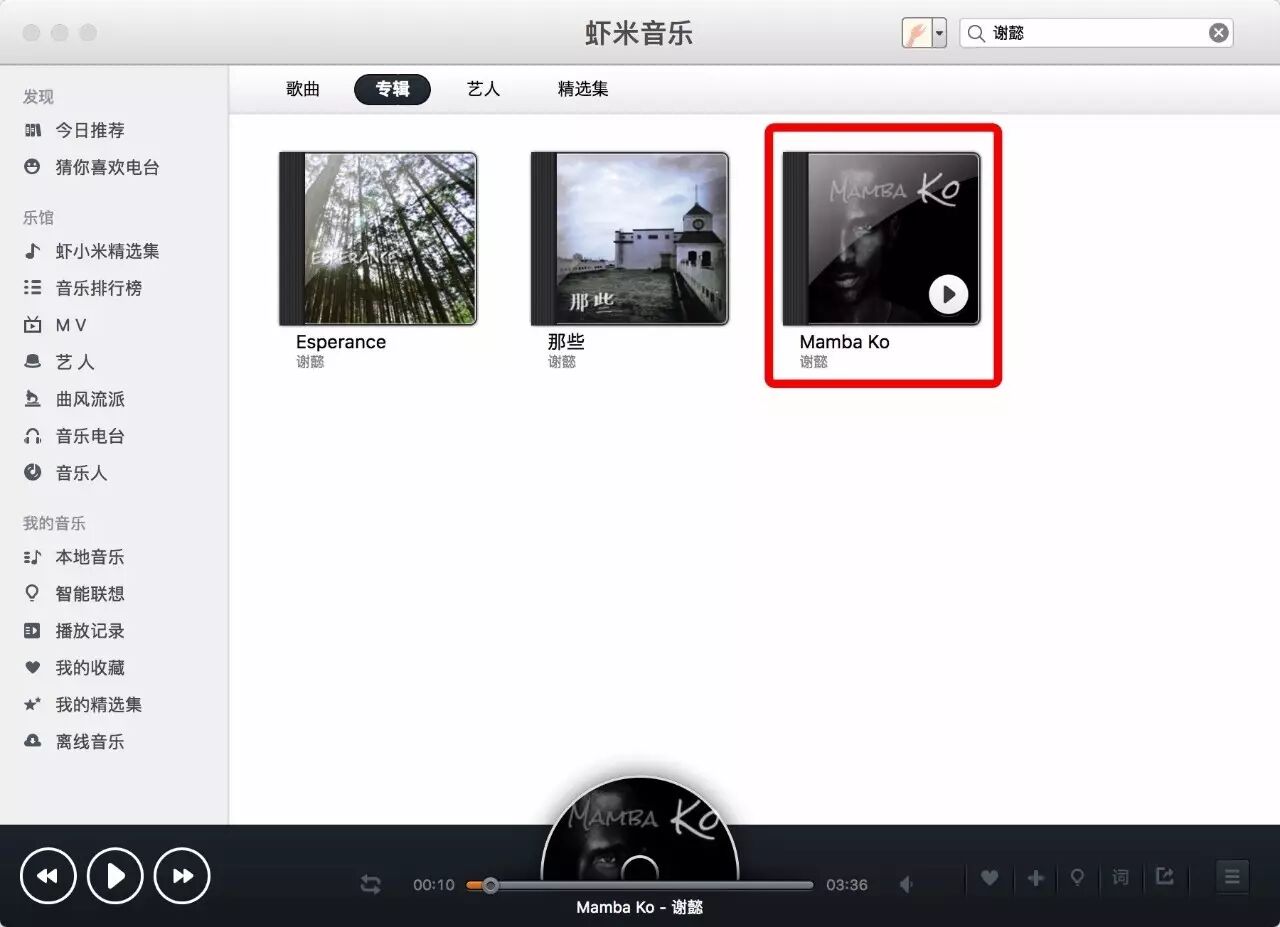Toggle the repeat playback mode
The width and height of the screenshot is (1280, 927).
[x=371, y=885]
